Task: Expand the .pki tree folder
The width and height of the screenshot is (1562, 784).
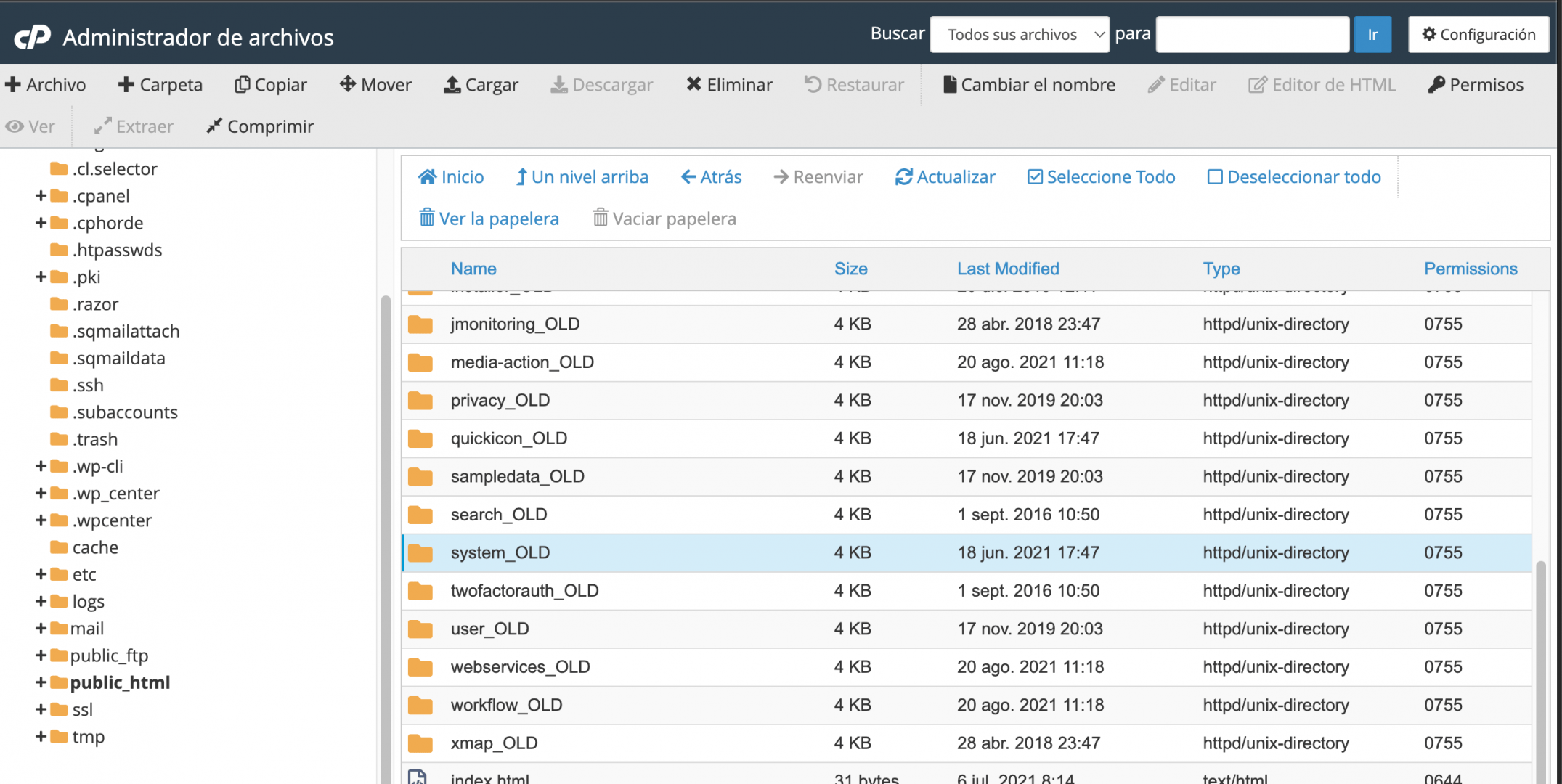Action: point(41,277)
